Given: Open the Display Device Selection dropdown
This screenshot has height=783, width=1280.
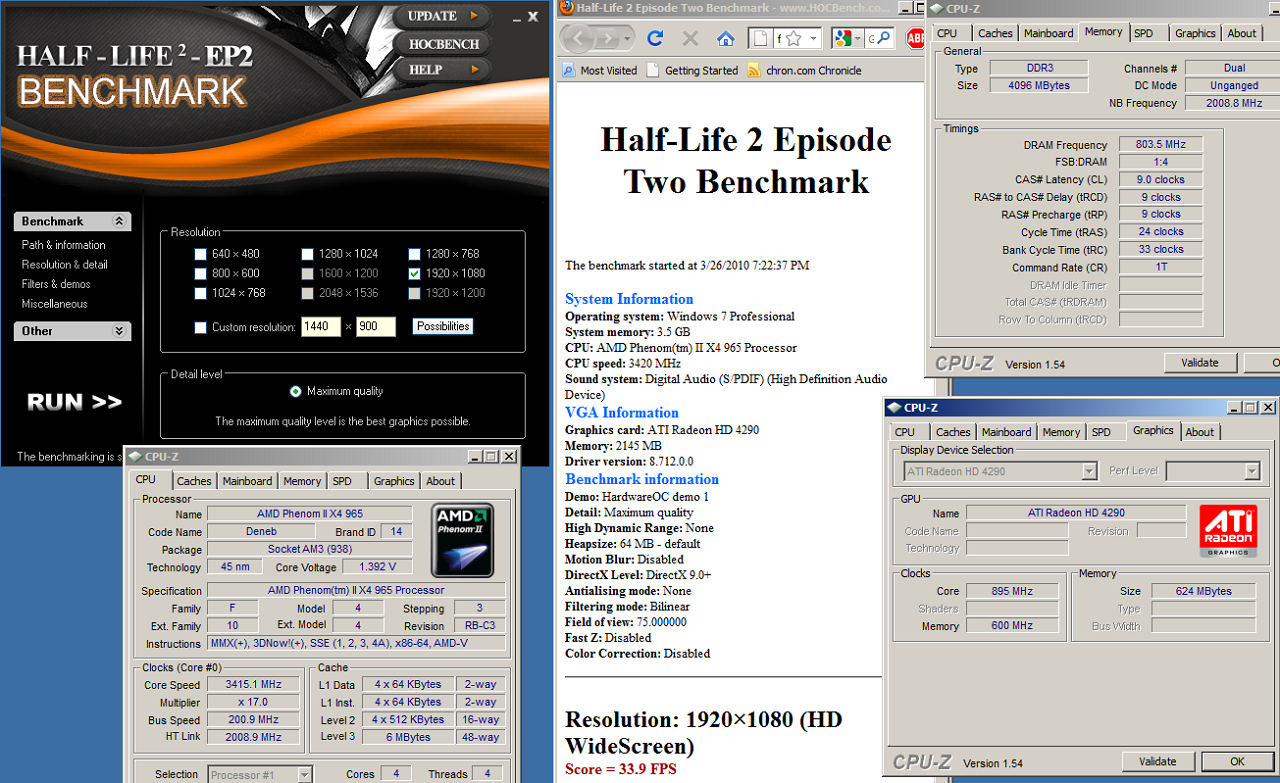Looking at the screenshot, I should pos(1089,471).
